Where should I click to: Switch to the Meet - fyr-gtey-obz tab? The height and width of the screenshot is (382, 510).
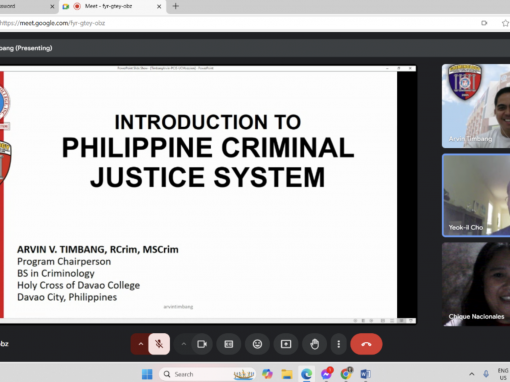[108, 6]
